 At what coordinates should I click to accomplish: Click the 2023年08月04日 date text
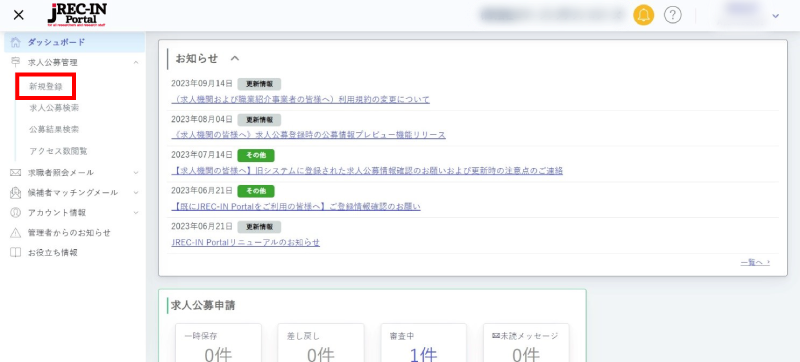click(x=202, y=119)
